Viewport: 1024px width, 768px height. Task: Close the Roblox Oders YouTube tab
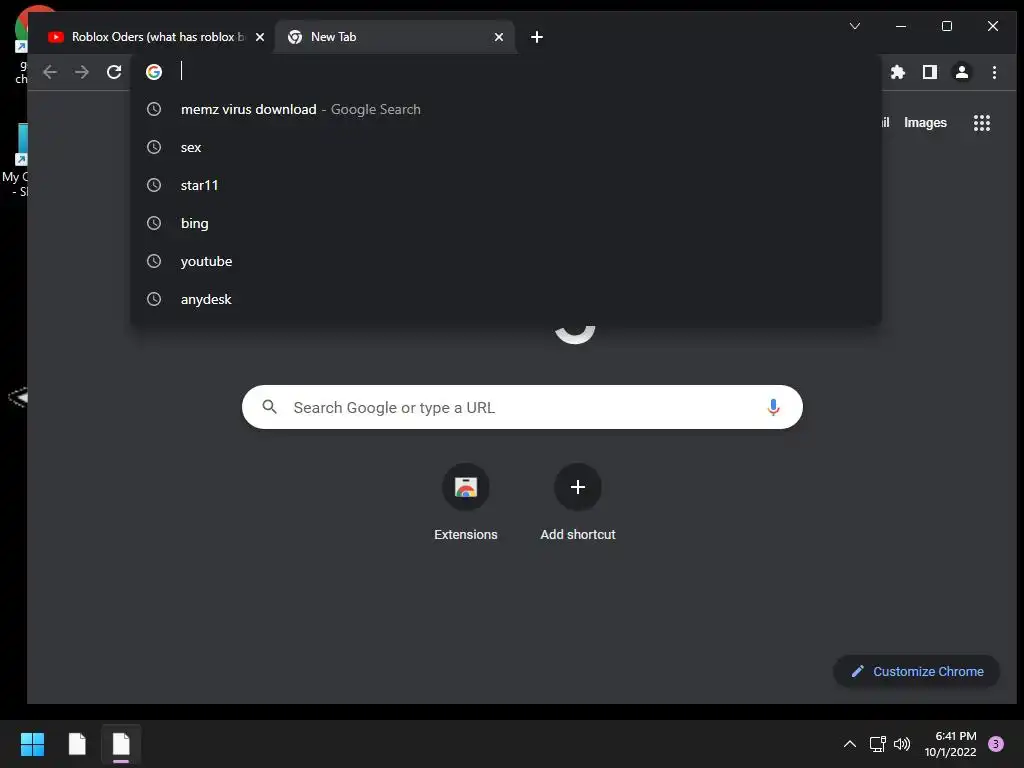tap(260, 37)
